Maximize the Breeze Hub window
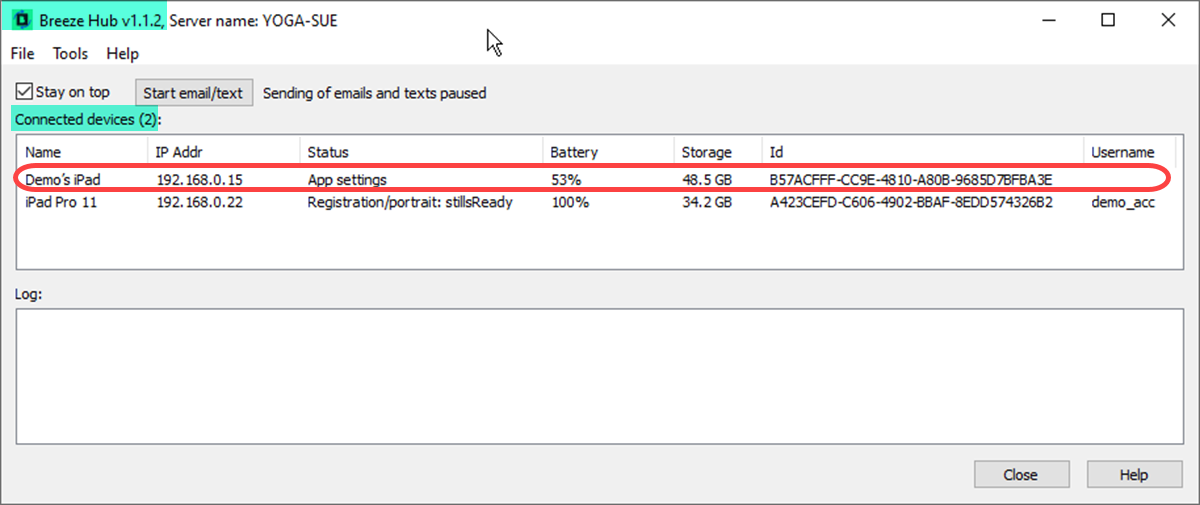This screenshot has height=505, width=1200. click(1108, 20)
